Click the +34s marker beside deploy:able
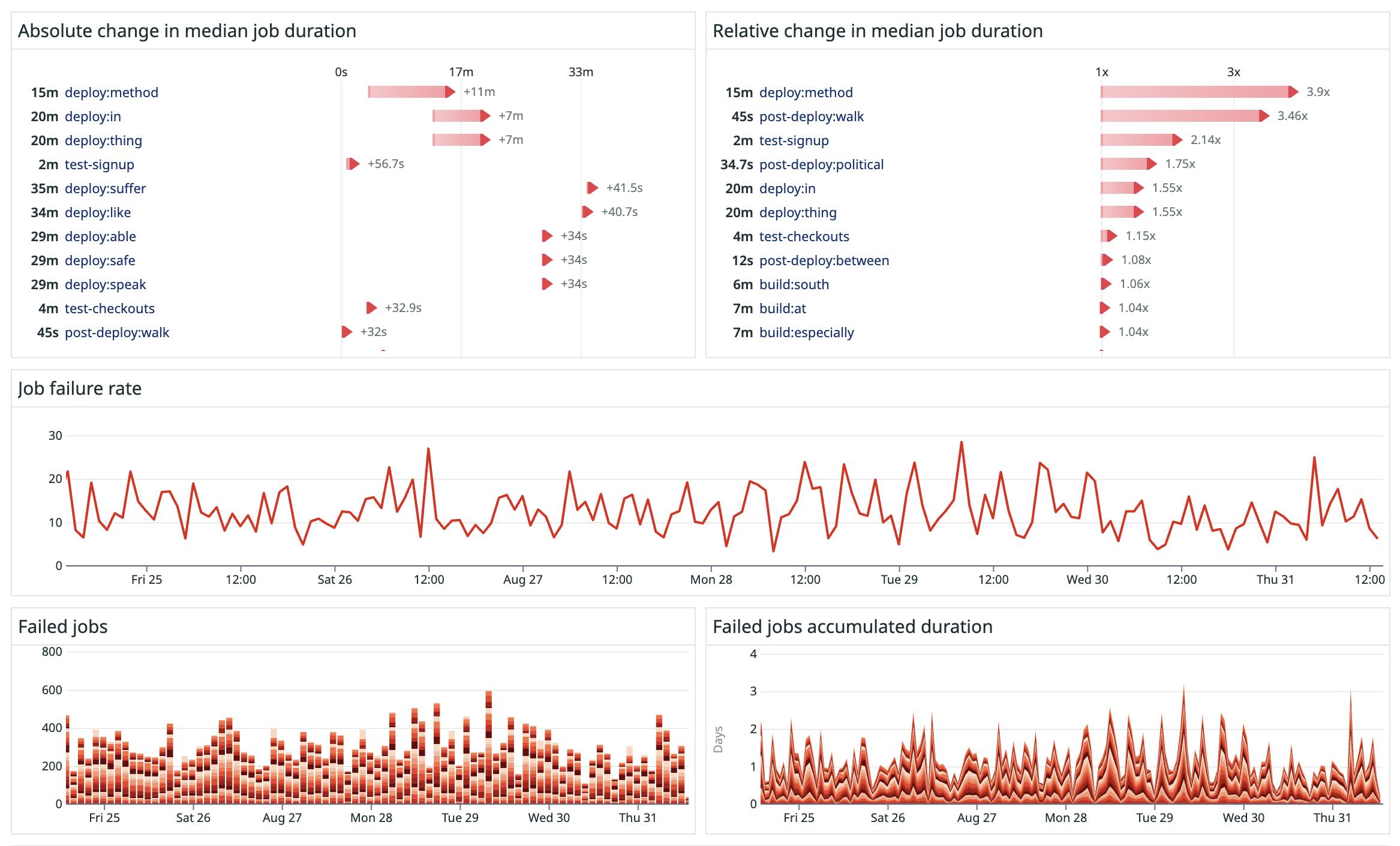1400x846 pixels. (546, 236)
